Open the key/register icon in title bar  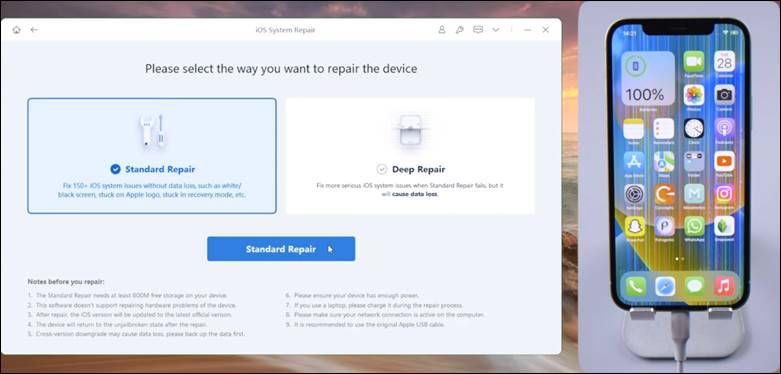[460, 30]
